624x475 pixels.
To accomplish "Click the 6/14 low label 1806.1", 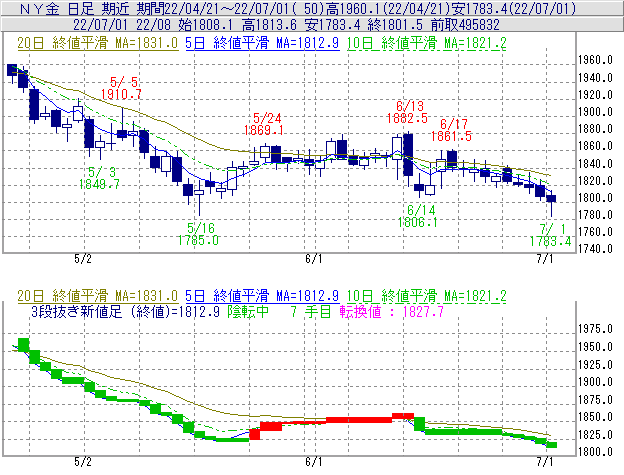I will 418,216.
